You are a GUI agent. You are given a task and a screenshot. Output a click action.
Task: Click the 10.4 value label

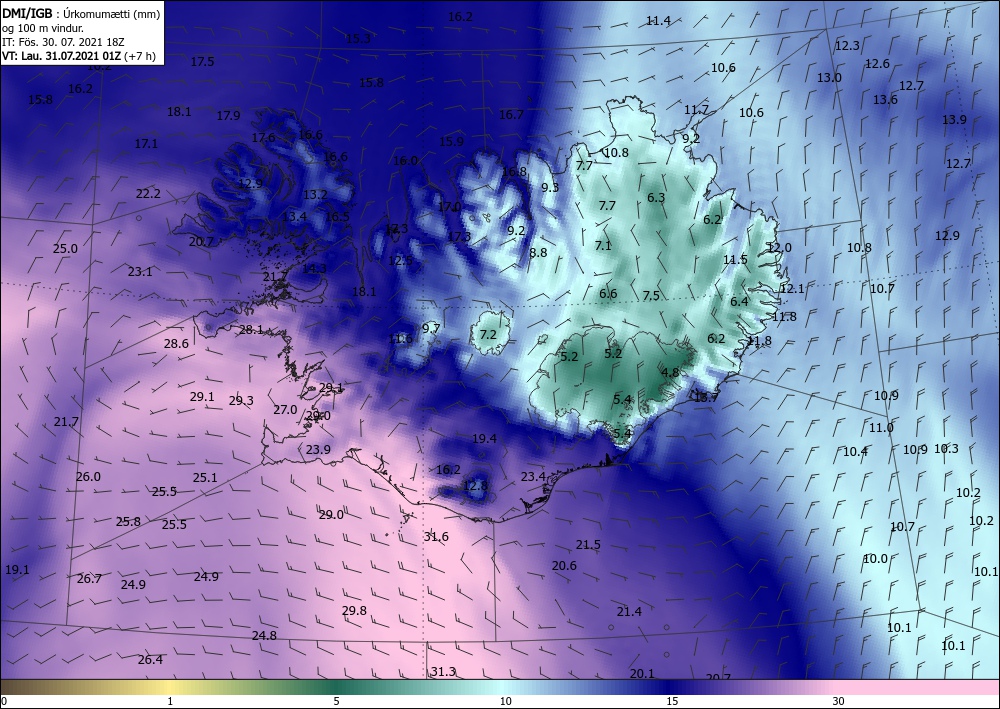pos(855,452)
